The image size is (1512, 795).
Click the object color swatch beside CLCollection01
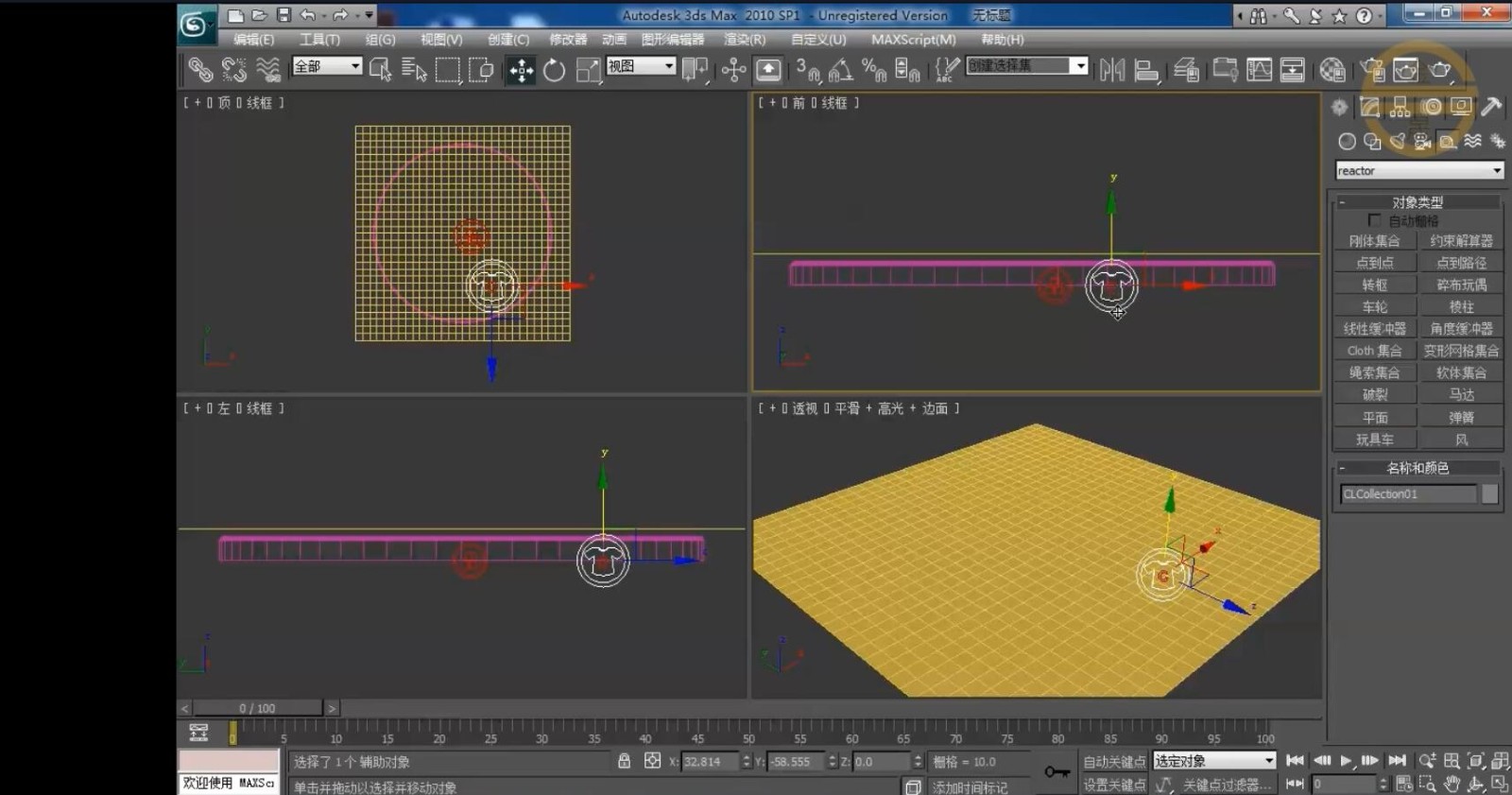(1489, 494)
